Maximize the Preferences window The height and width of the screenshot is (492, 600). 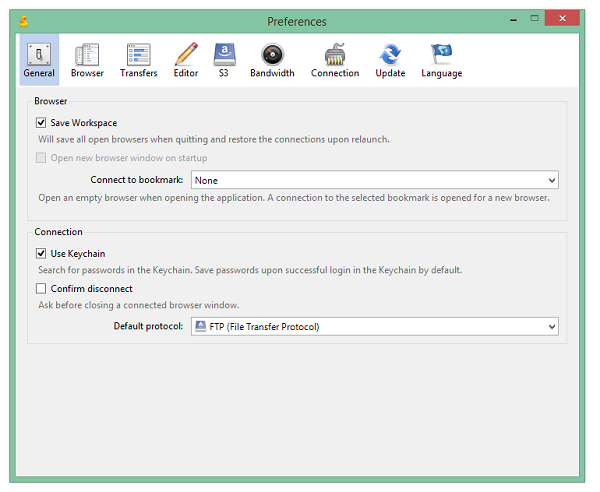pos(535,18)
